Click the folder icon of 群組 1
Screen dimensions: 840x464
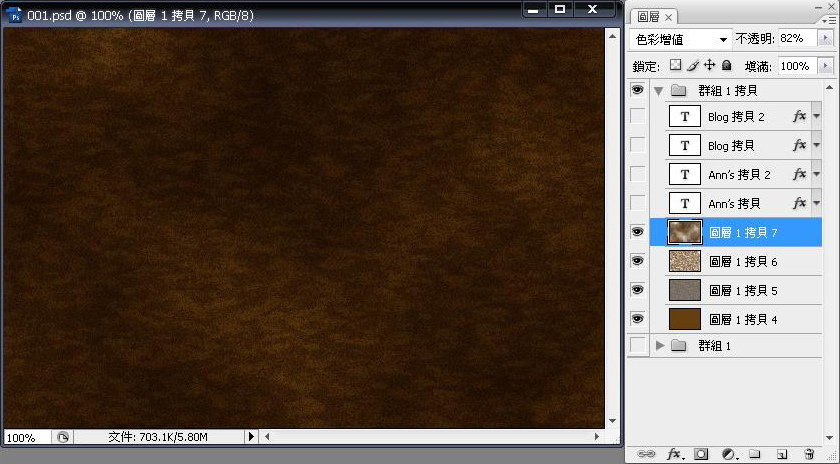679,346
